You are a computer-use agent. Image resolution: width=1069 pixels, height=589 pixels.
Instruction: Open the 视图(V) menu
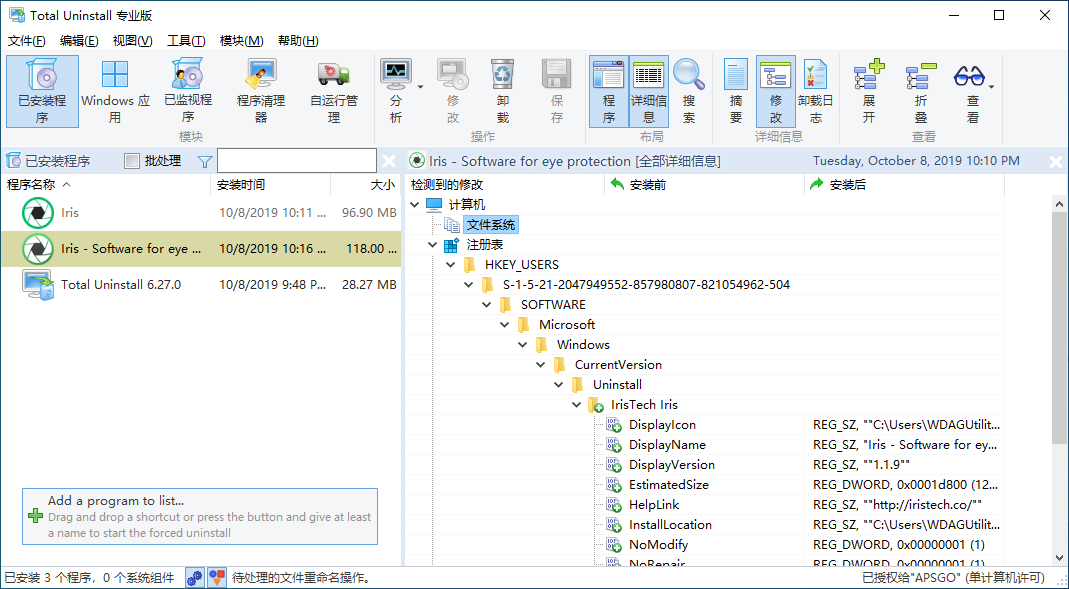click(x=132, y=41)
